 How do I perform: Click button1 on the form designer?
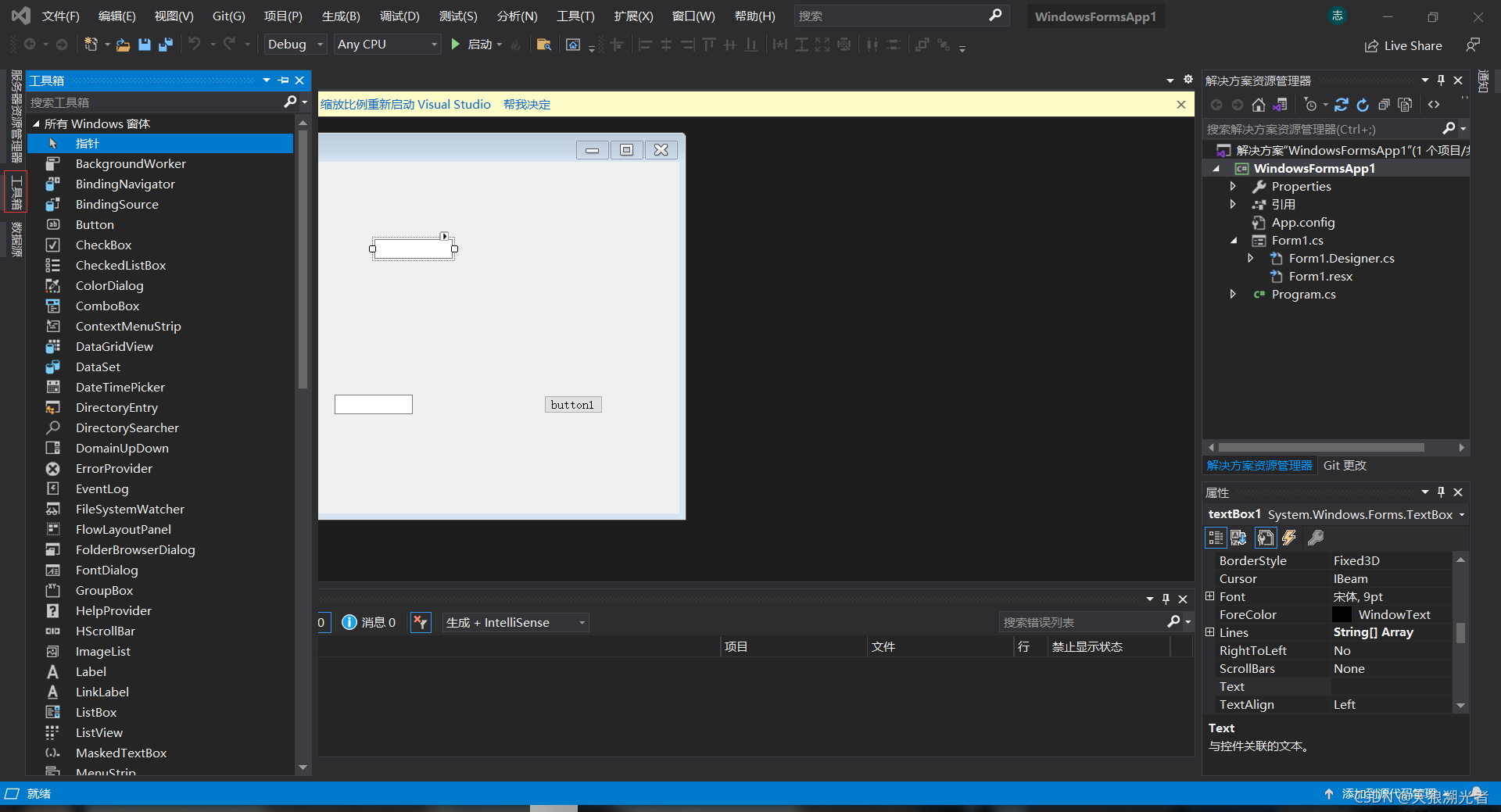[x=573, y=405]
